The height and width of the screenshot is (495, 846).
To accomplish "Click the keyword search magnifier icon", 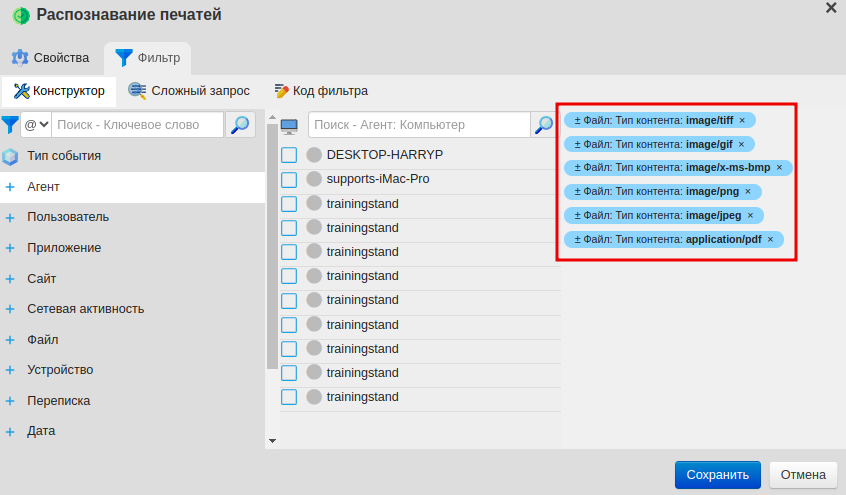I will pyautogui.click(x=240, y=125).
